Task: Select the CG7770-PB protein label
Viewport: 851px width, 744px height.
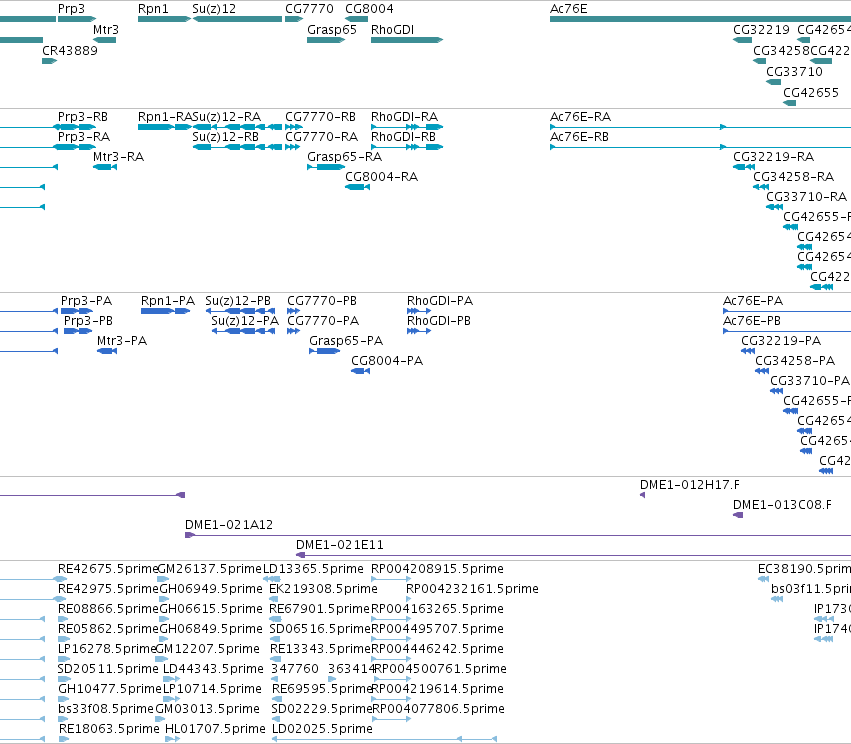Action: [322, 301]
